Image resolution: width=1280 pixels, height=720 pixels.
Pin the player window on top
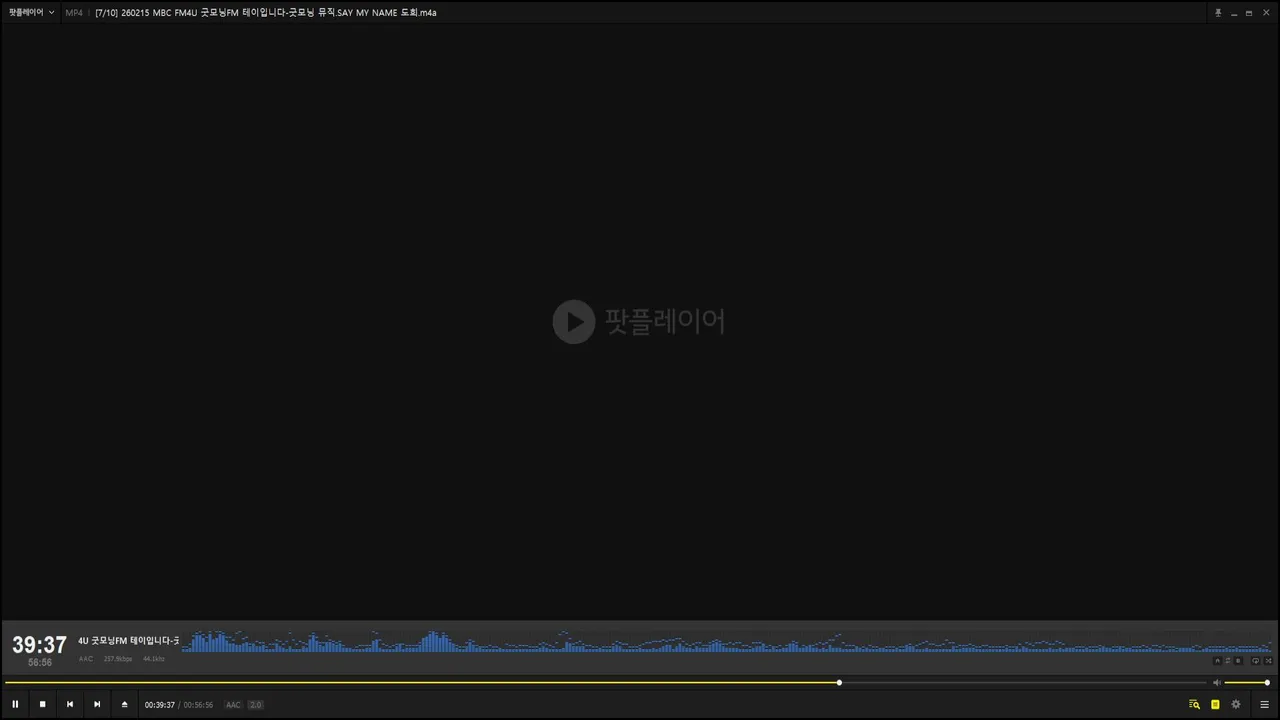pyautogui.click(x=1218, y=13)
